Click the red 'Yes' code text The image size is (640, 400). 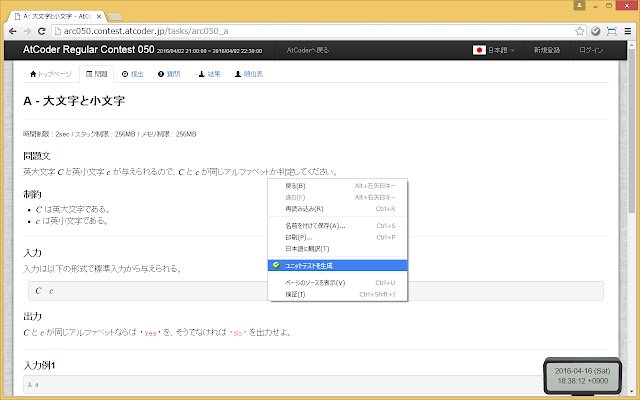click(150, 333)
